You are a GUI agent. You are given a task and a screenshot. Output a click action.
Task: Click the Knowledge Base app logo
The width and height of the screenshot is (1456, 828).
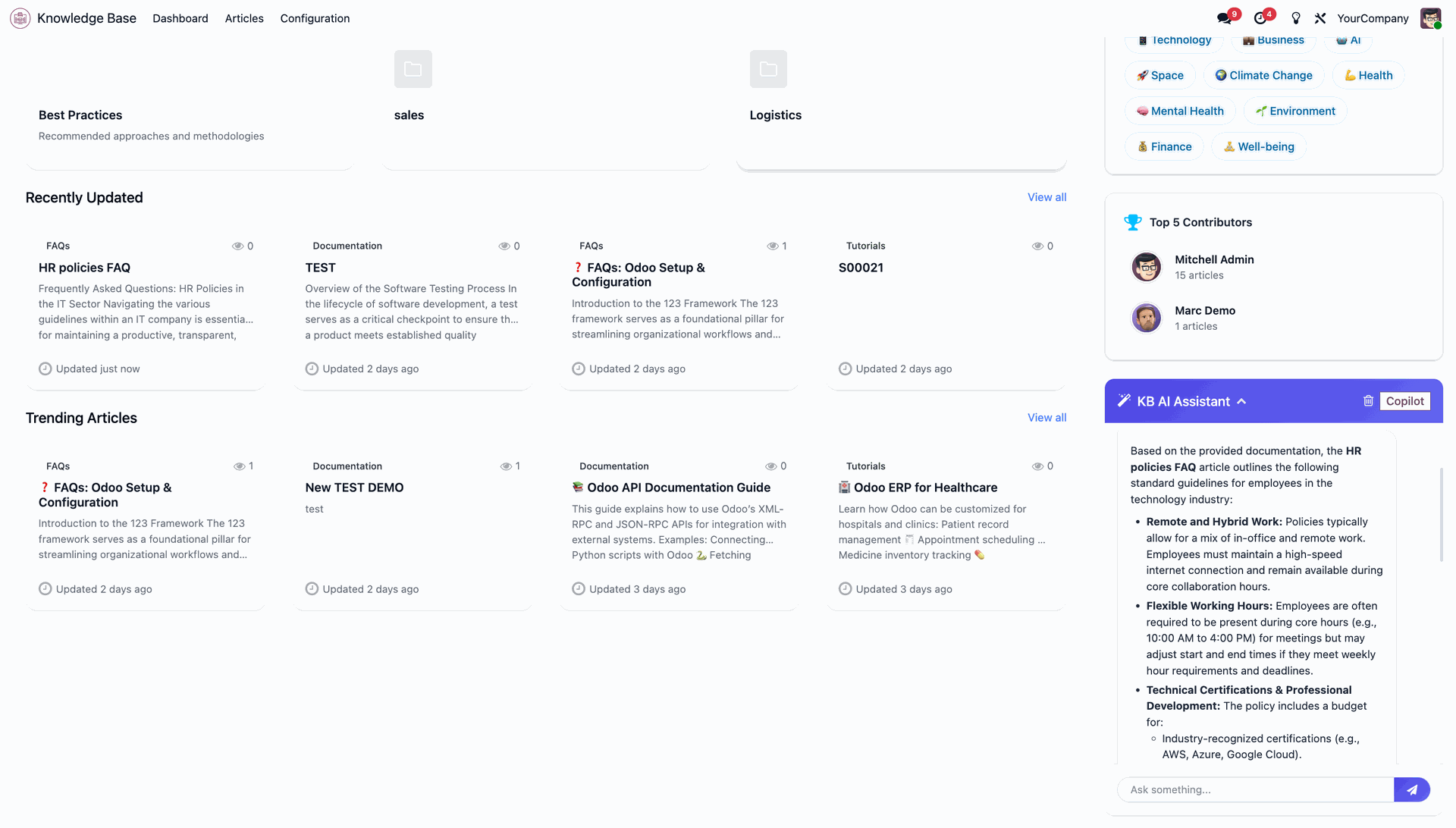tap(20, 18)
